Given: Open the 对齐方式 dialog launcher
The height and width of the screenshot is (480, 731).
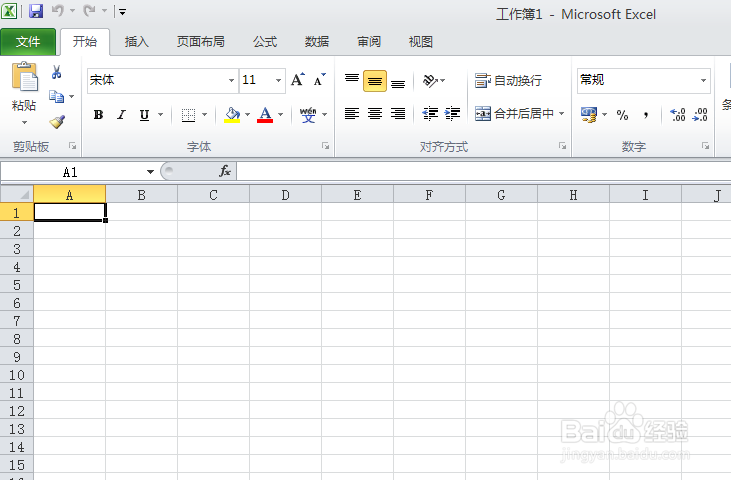Looking at the screenshot, I should point(563,146).
